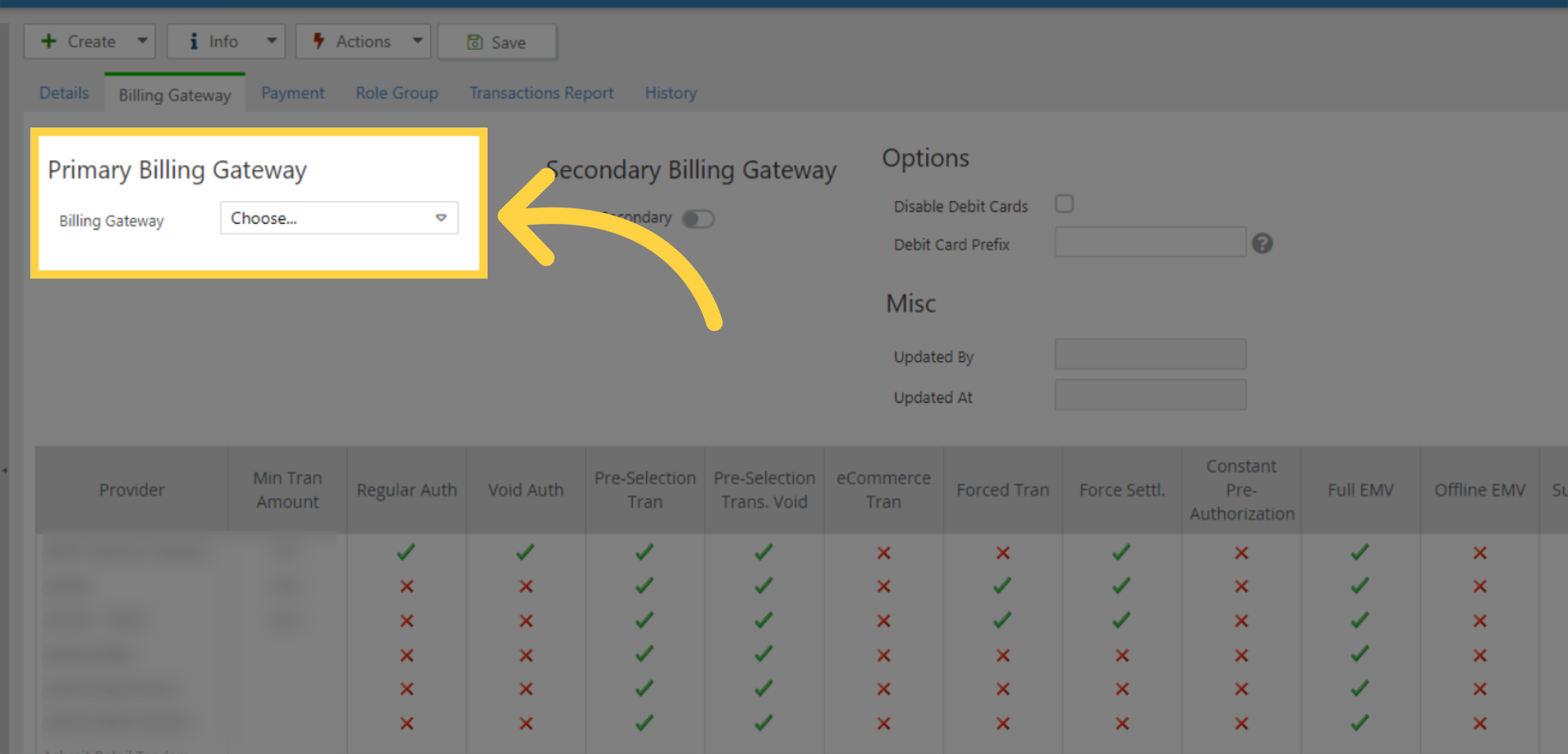Viewport: 1568px width, 754px height.
Task: Click the Offline EMV column header
Action: tap(1480, 490)
